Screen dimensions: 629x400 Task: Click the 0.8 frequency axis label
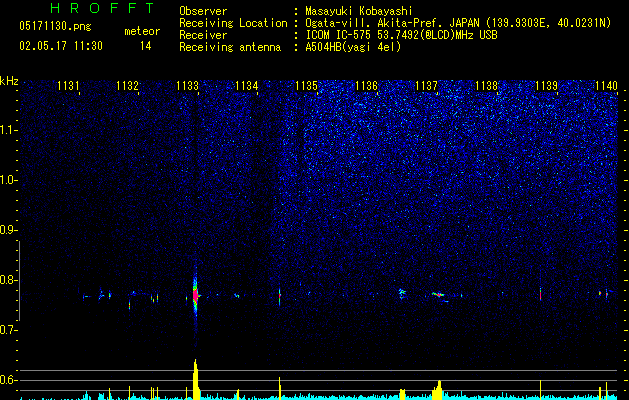(x=8, y=280)
